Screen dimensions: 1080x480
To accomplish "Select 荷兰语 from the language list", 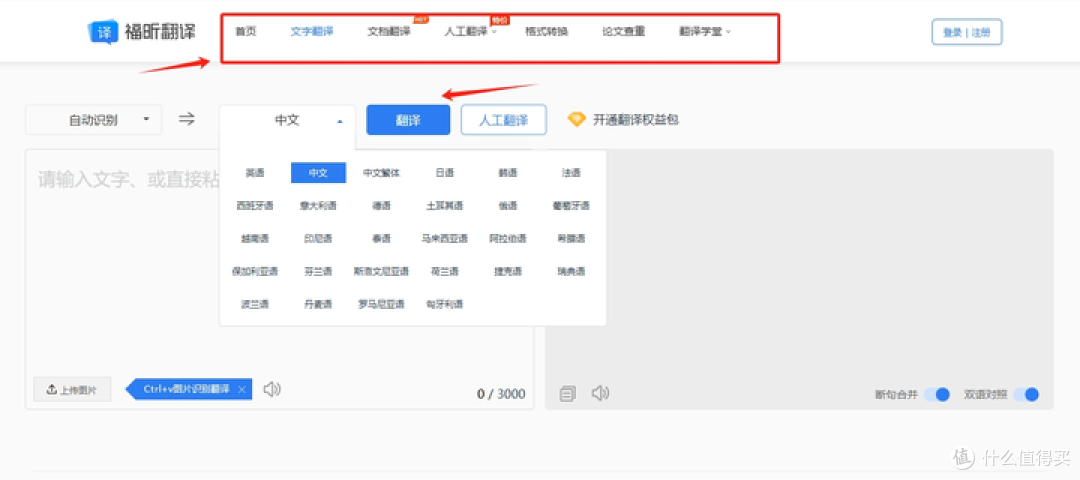I will pos(445,272).
